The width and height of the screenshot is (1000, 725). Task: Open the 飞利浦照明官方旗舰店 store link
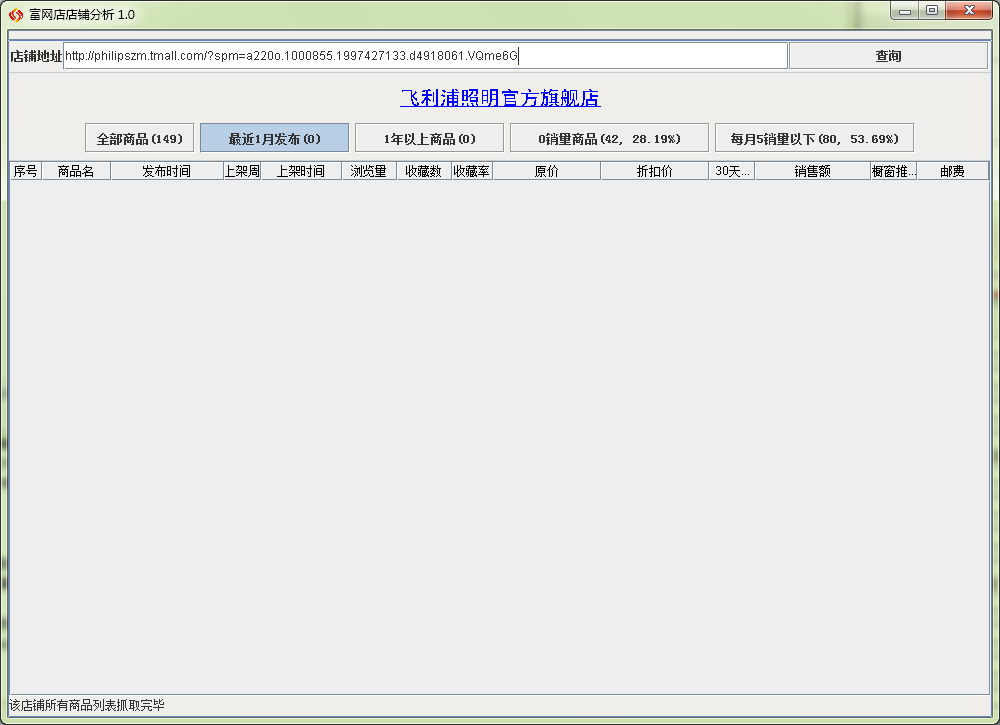(500, 98)
